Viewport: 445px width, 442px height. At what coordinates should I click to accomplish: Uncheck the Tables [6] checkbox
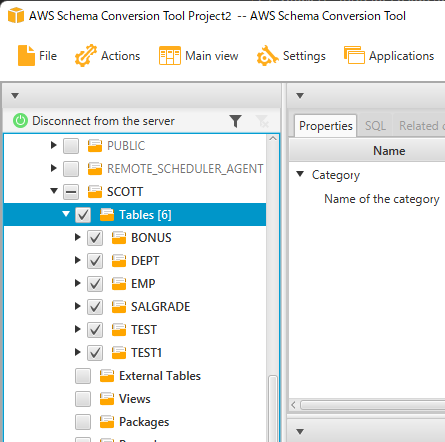coord(83,215)
